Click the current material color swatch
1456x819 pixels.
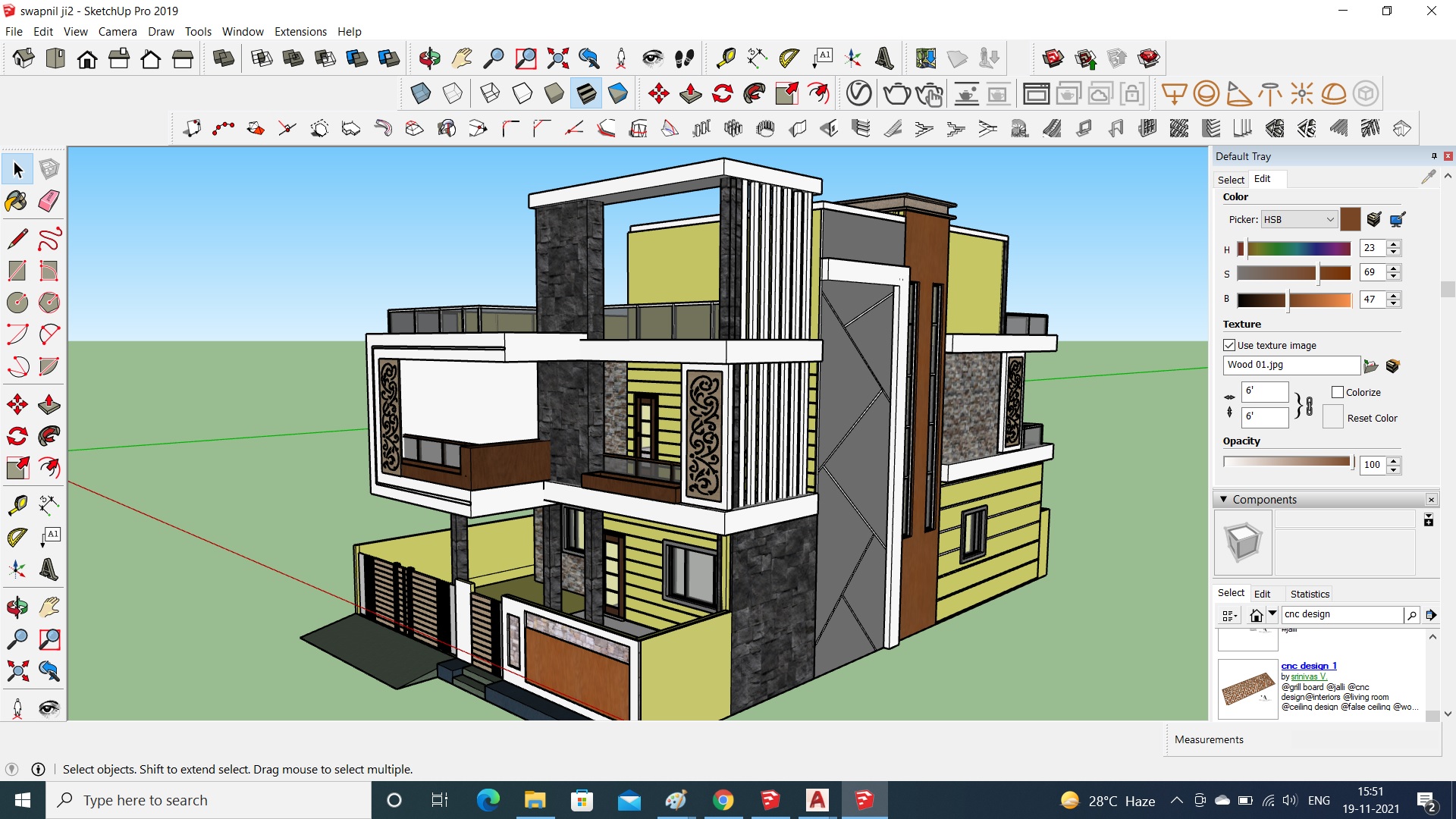1351,219
